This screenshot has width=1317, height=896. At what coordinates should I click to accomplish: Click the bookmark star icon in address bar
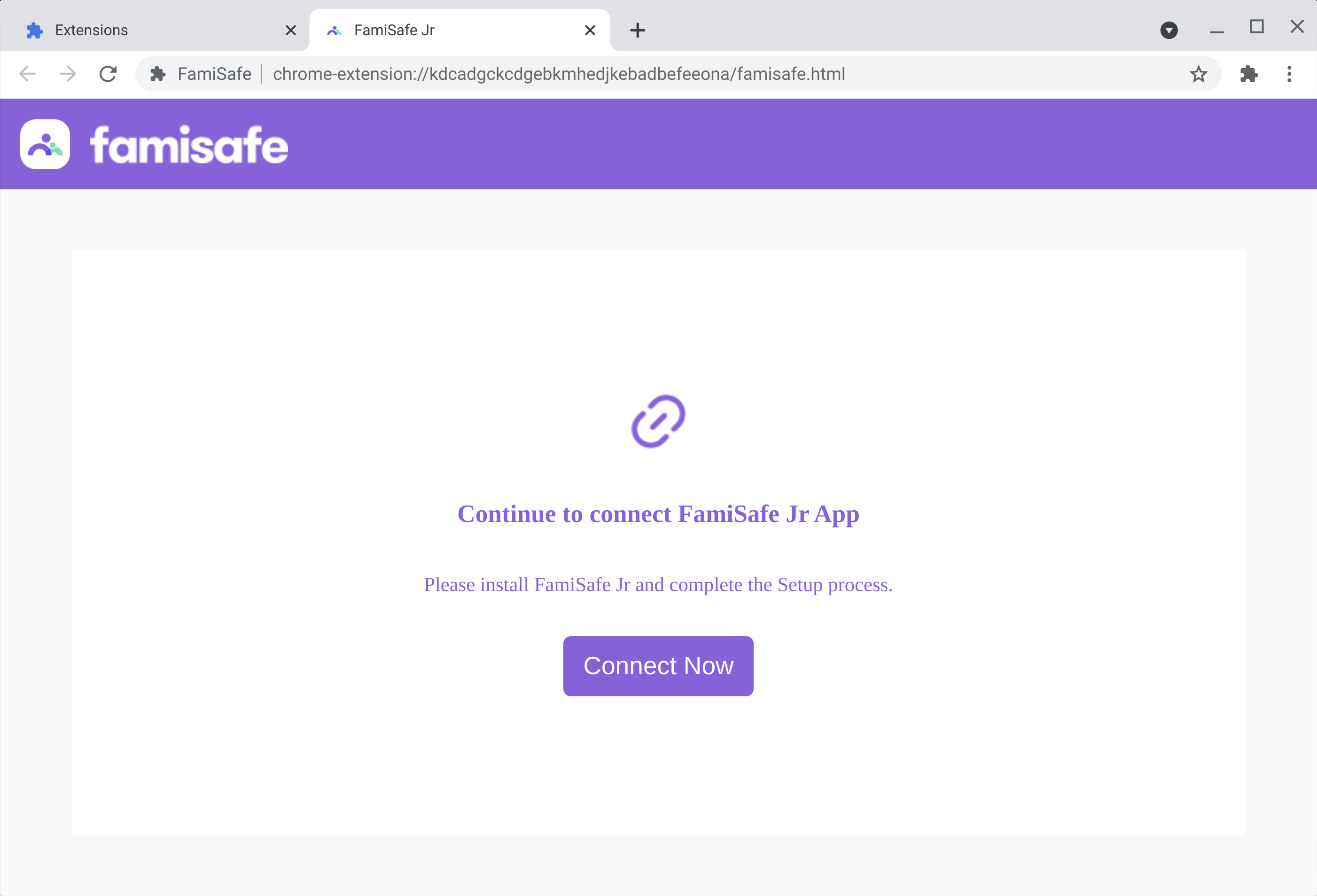(1199, 74)
